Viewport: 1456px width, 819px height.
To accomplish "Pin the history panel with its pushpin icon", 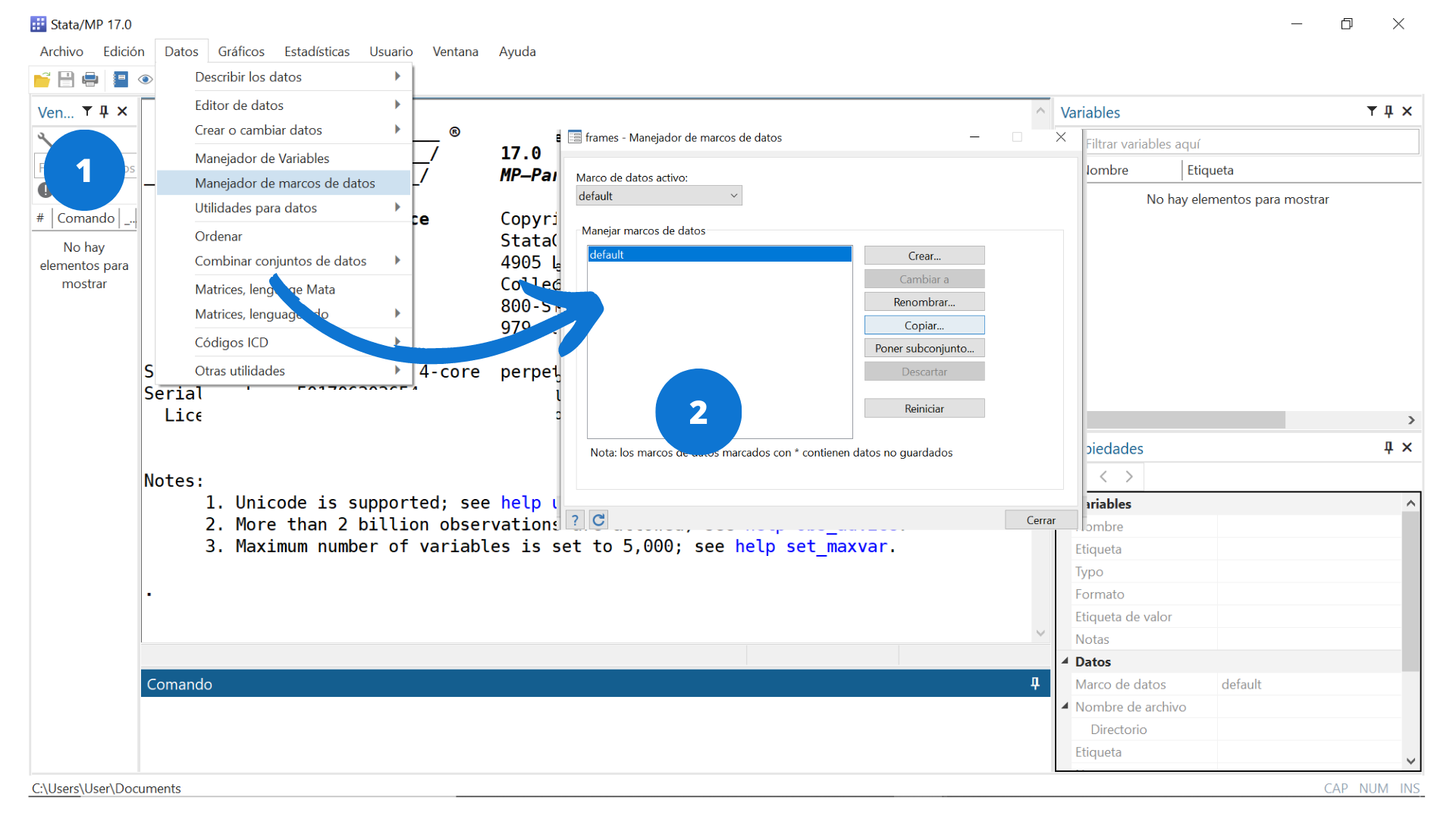I will [104, 111].
